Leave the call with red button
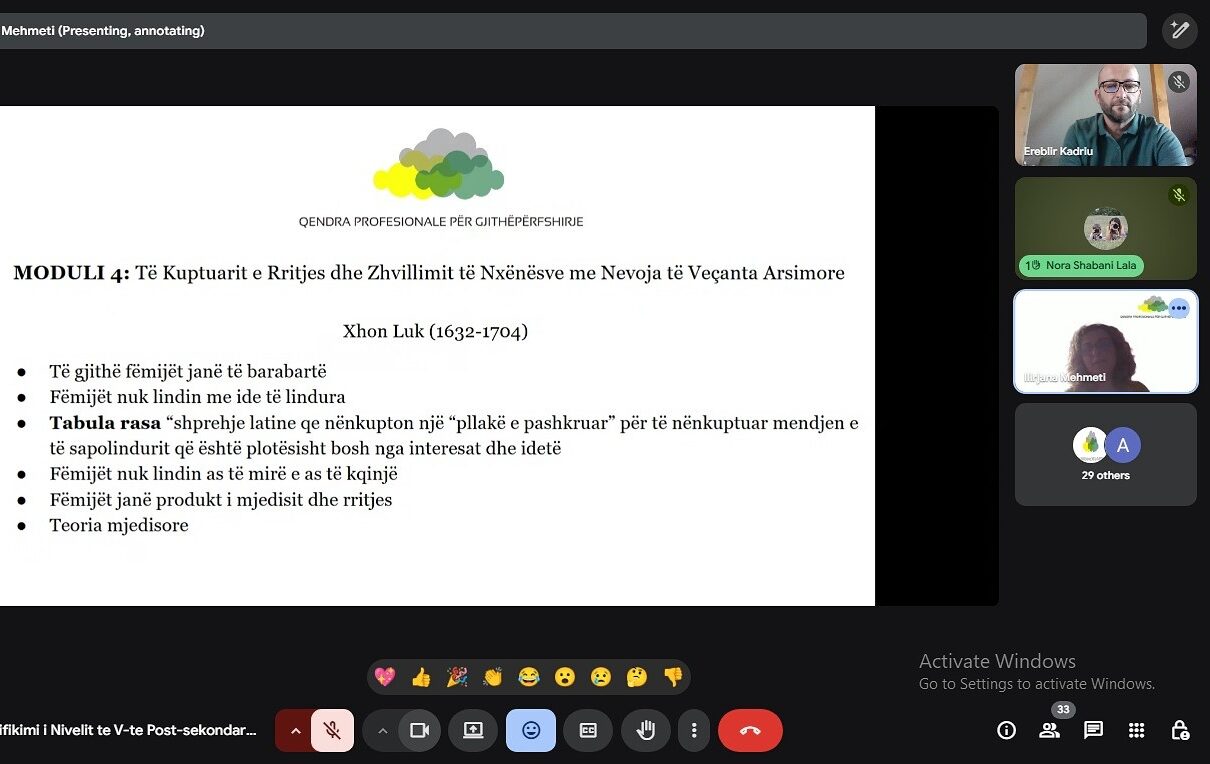The image size is (1210, 764). (750, 730)
